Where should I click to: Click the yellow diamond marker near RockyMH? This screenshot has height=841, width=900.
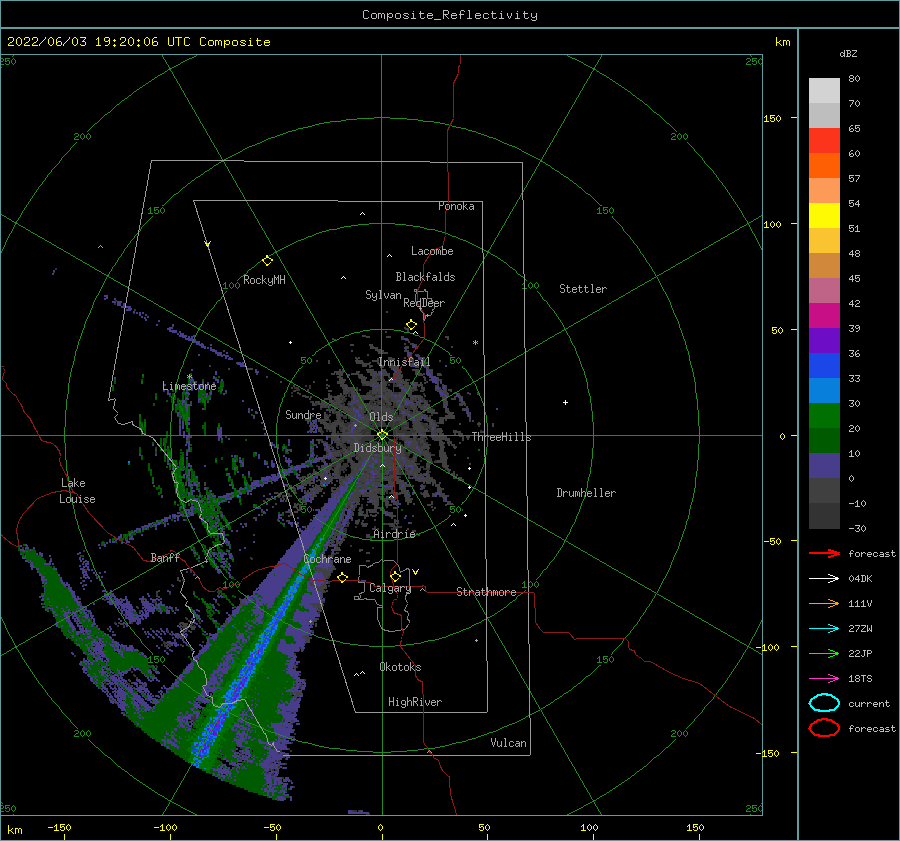click(x=267, y=261)
